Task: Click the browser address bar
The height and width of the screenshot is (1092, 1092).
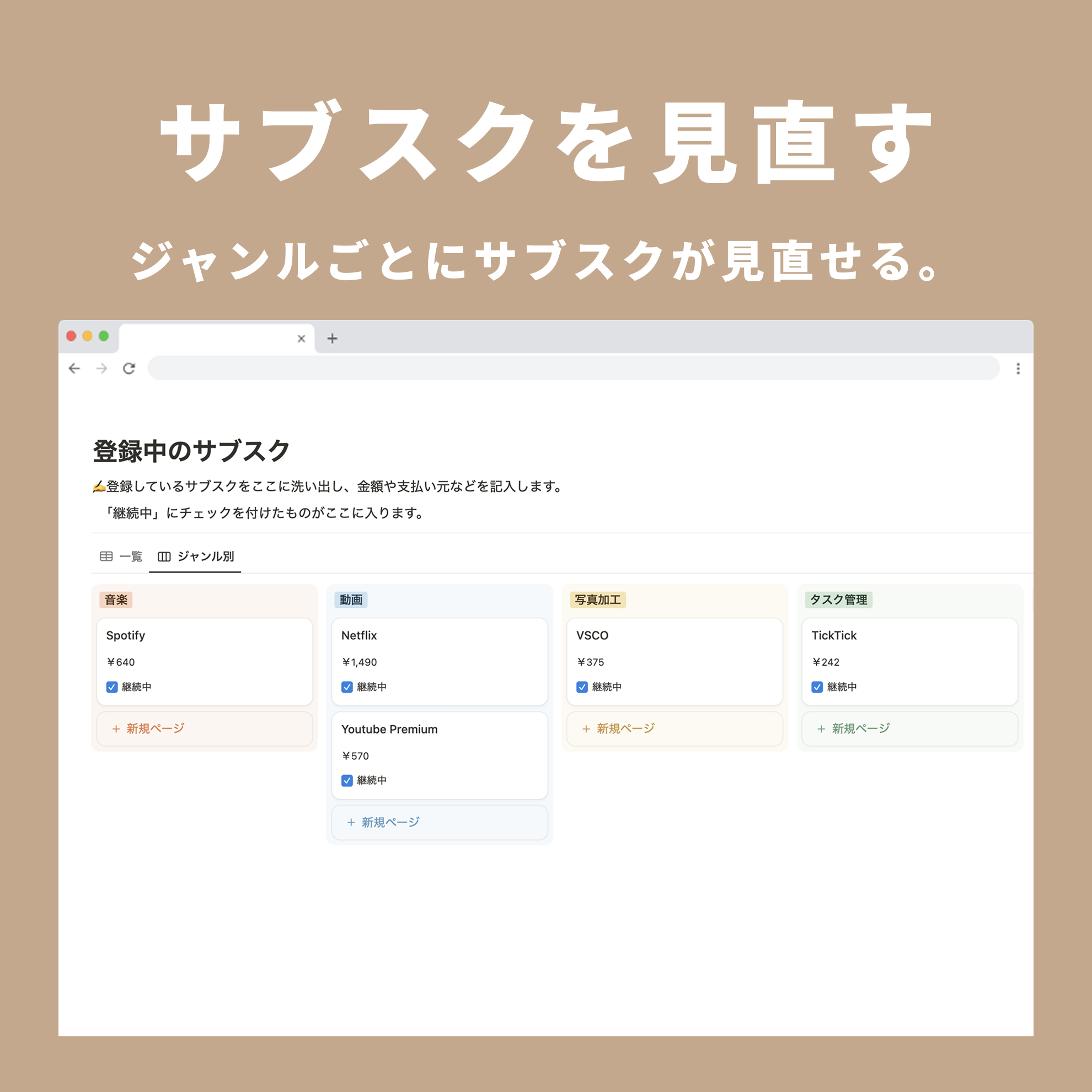Action: pos(573,368)
